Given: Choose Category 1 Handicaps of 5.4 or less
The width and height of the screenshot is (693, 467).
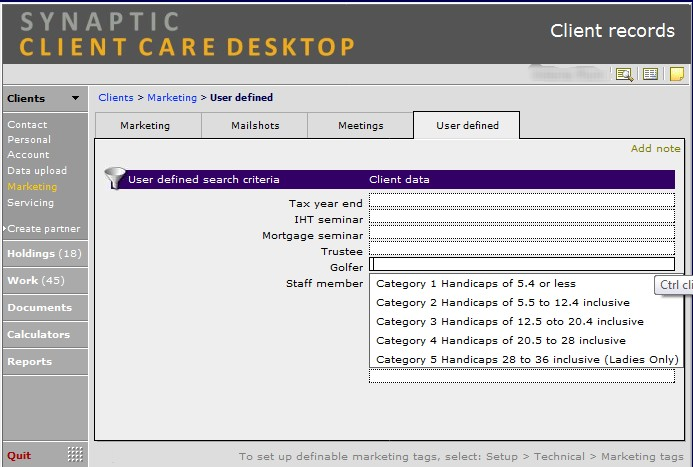Looking at the screenshot, I should pyautogui.click(x=526, y=284).
